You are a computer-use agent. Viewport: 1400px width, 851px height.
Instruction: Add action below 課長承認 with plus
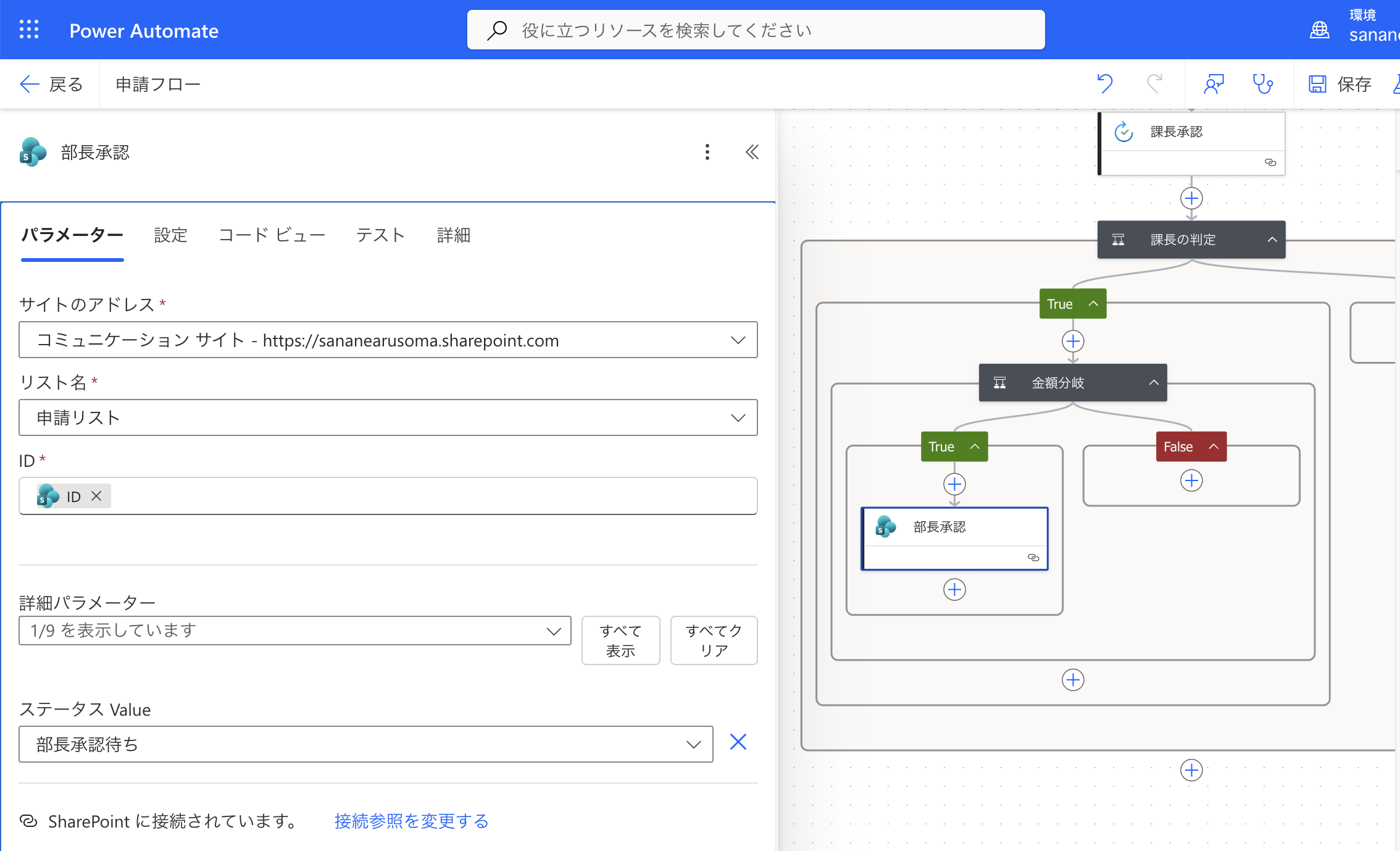(x=1191, y=198)
